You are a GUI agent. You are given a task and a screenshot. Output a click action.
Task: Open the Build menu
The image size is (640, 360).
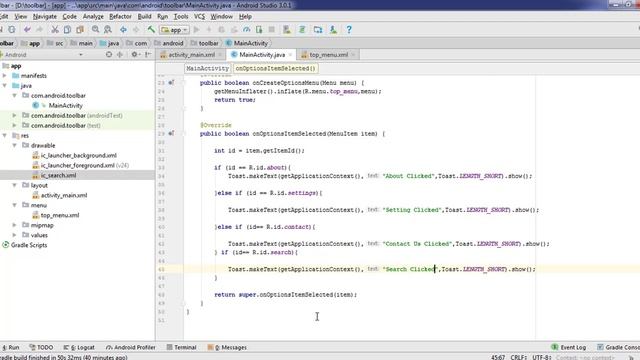144,17
